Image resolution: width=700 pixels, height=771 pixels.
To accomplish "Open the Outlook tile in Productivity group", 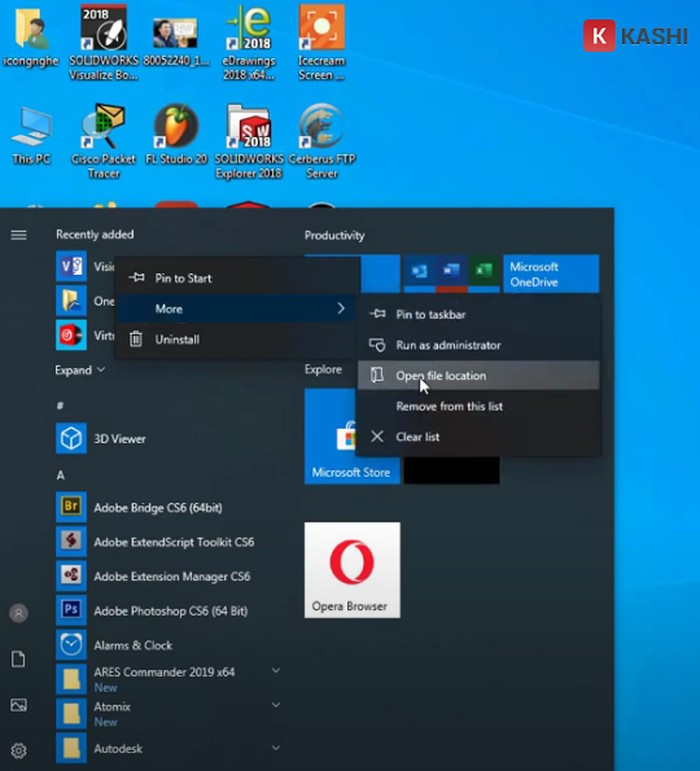I will click(419, 270).
